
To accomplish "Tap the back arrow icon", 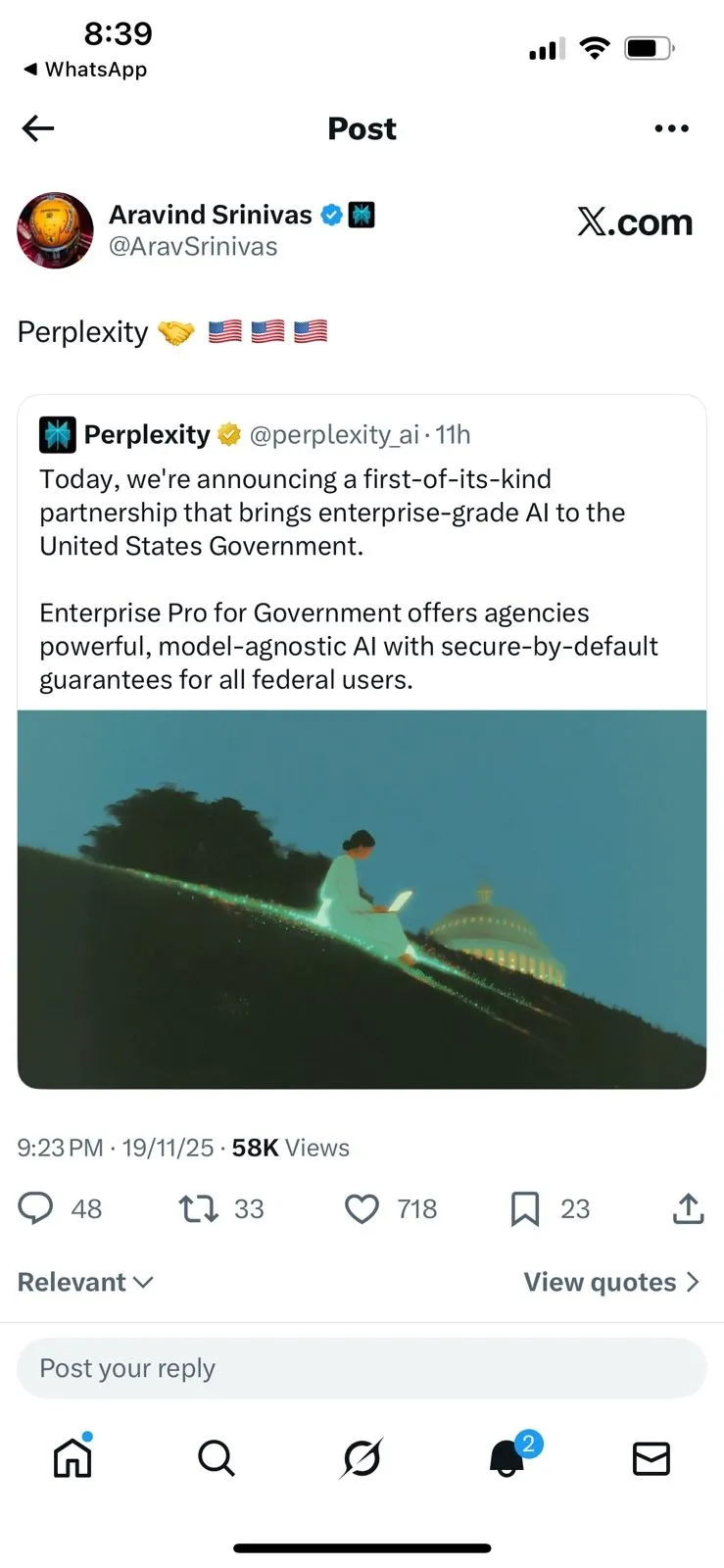I will click(38, 128).
